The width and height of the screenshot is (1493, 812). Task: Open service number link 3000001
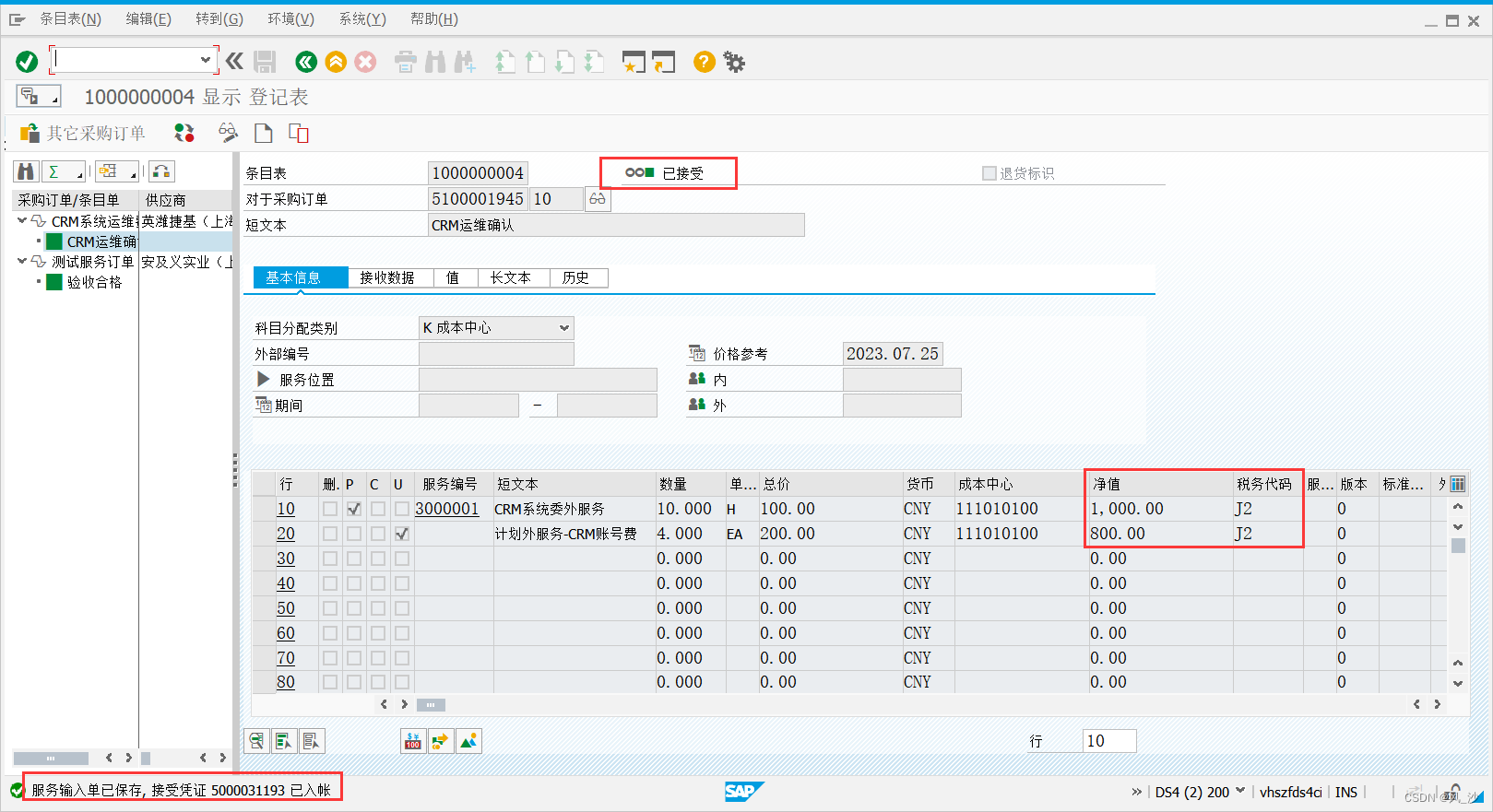point(447,509)
